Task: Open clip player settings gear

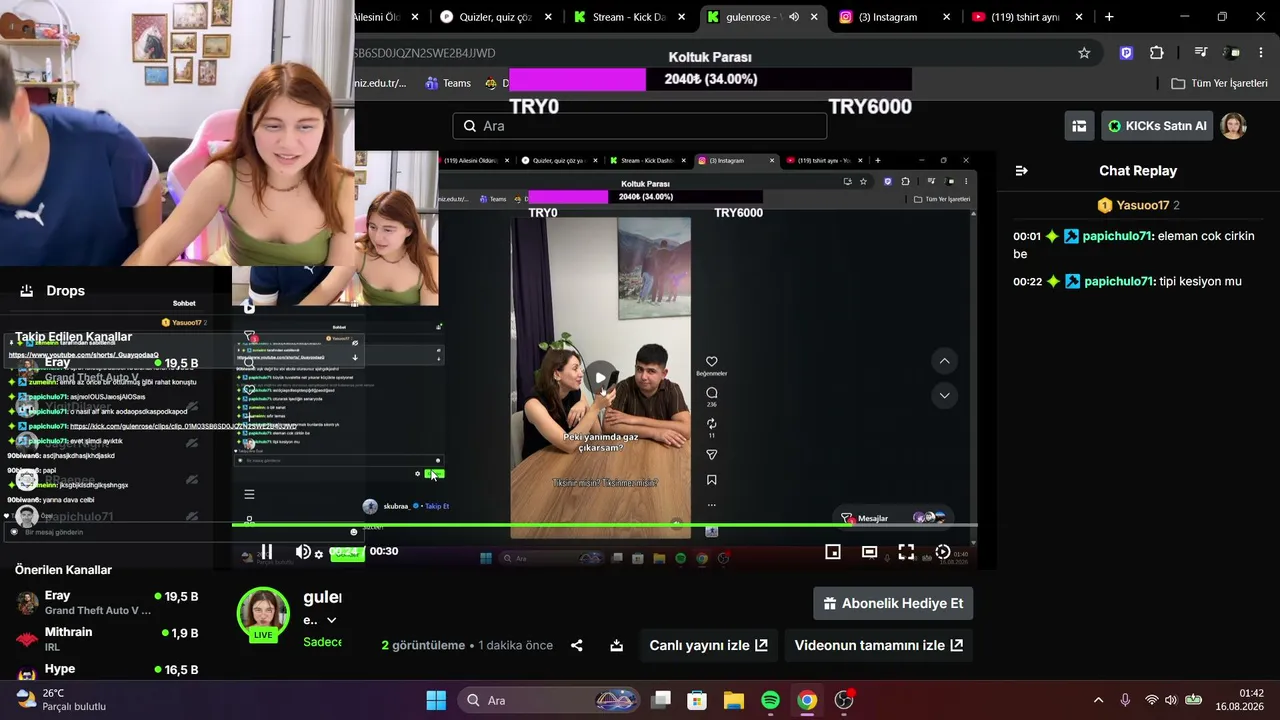Action: (319, 554)
